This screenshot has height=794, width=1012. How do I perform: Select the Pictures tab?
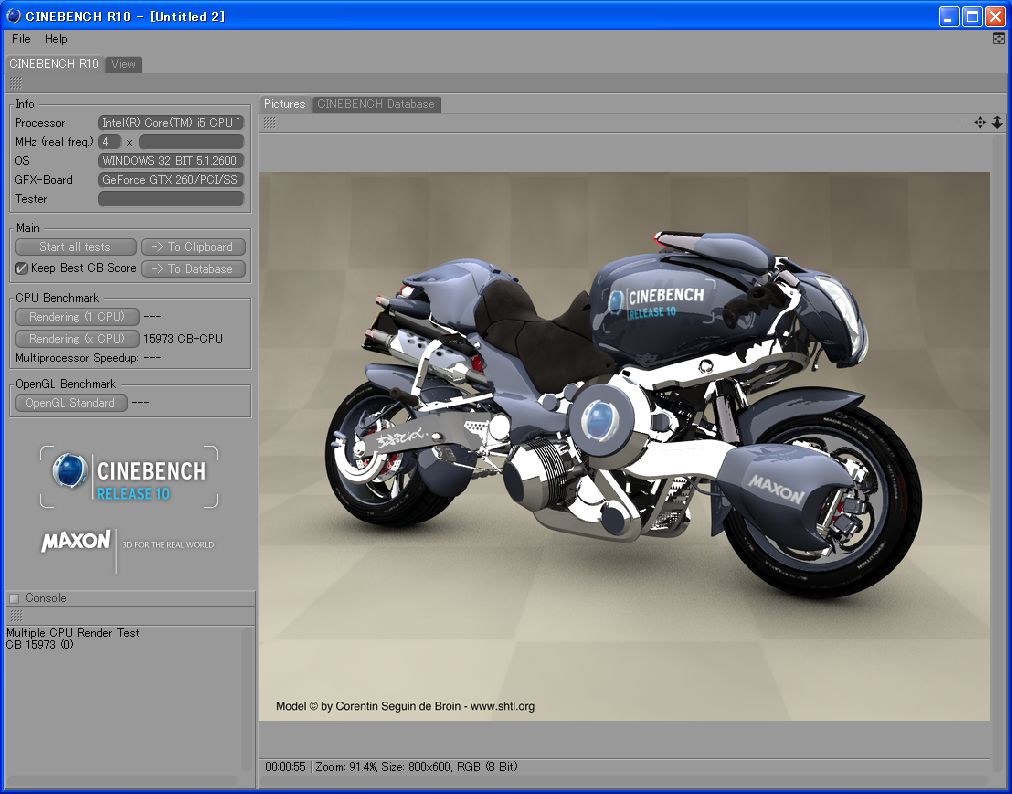(285, 104)
